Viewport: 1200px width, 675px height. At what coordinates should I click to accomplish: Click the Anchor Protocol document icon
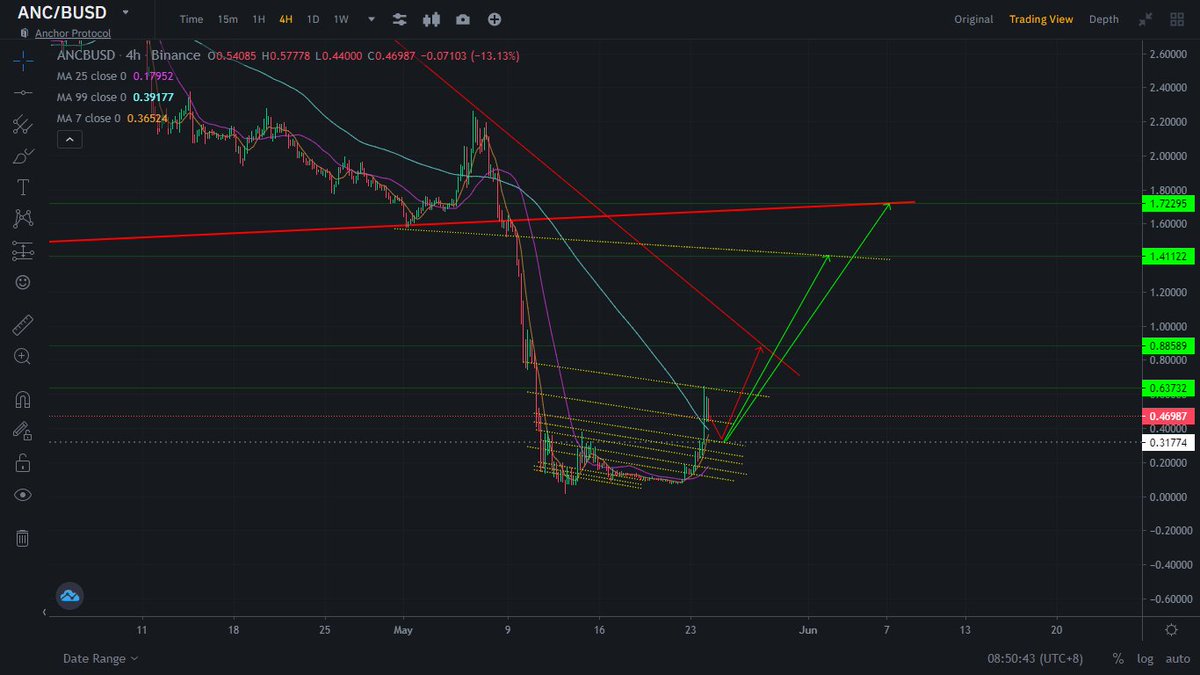(25, 33)
